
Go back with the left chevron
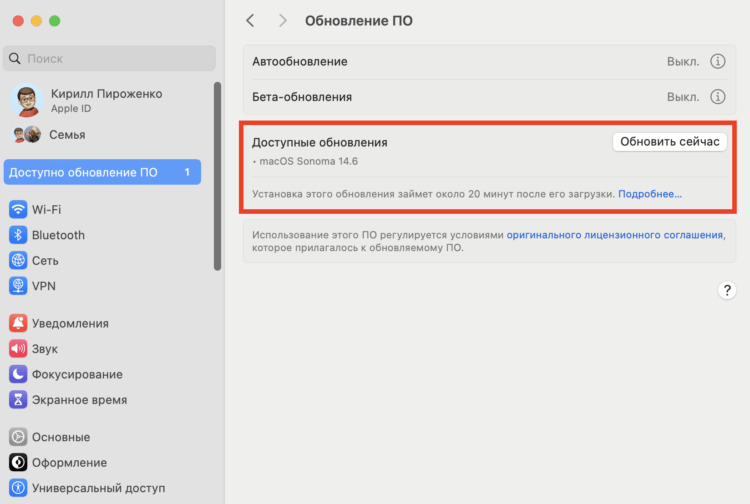250,21
